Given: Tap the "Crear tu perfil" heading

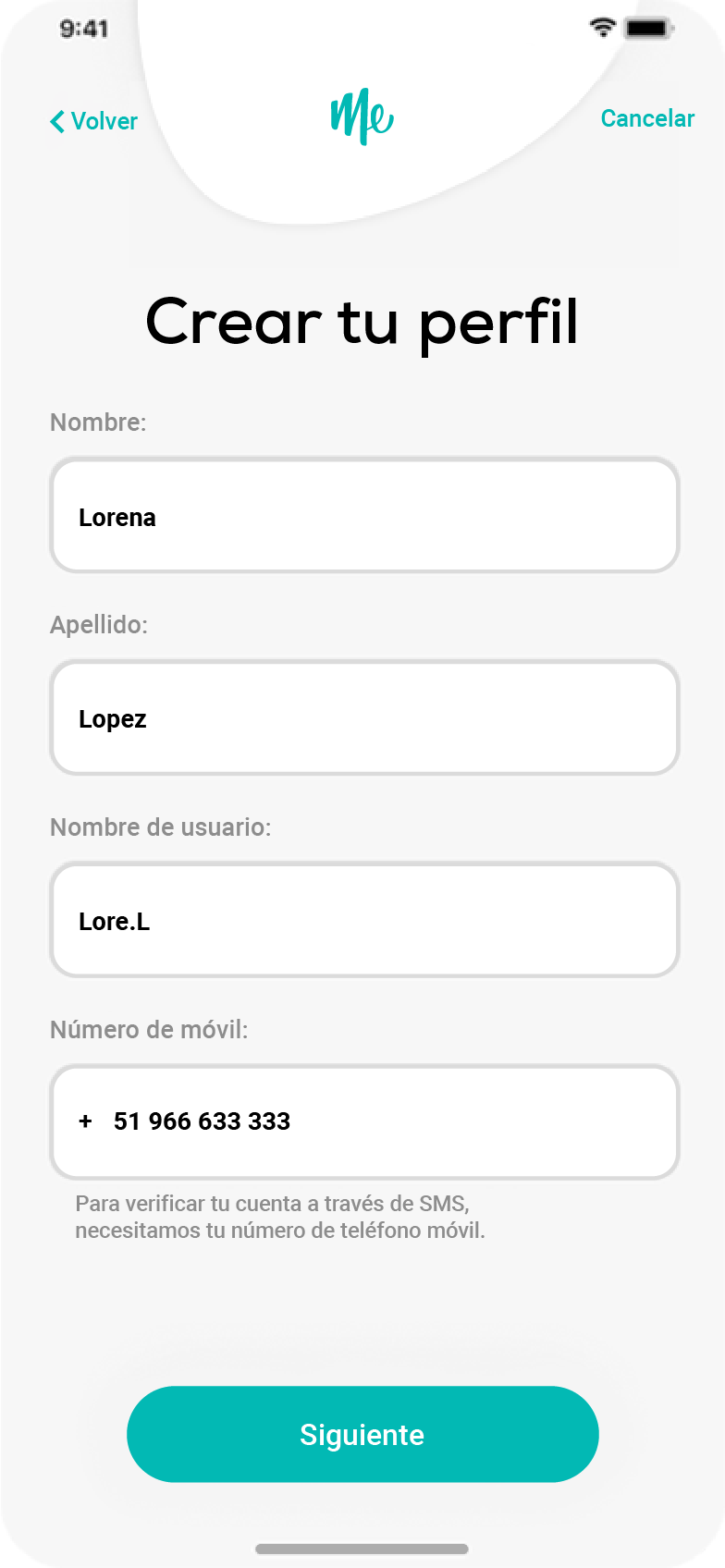Looking at the screenshot, I should pos(362,322).
